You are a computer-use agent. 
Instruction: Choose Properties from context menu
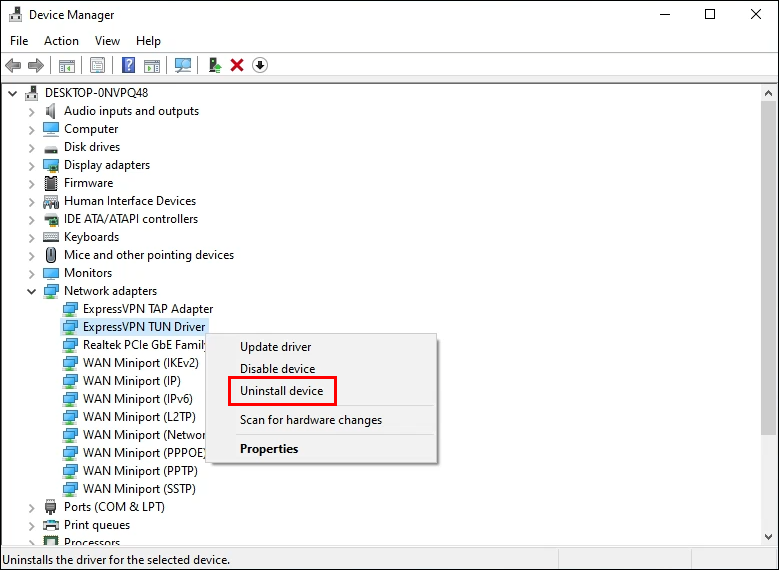[321, 449]
